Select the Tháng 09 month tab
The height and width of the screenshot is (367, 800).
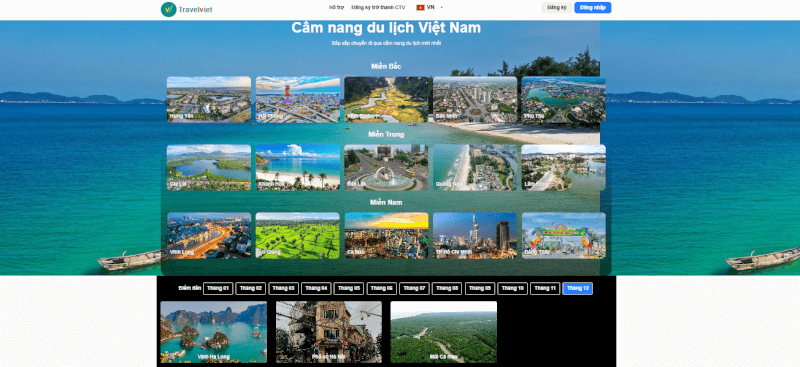480,288
